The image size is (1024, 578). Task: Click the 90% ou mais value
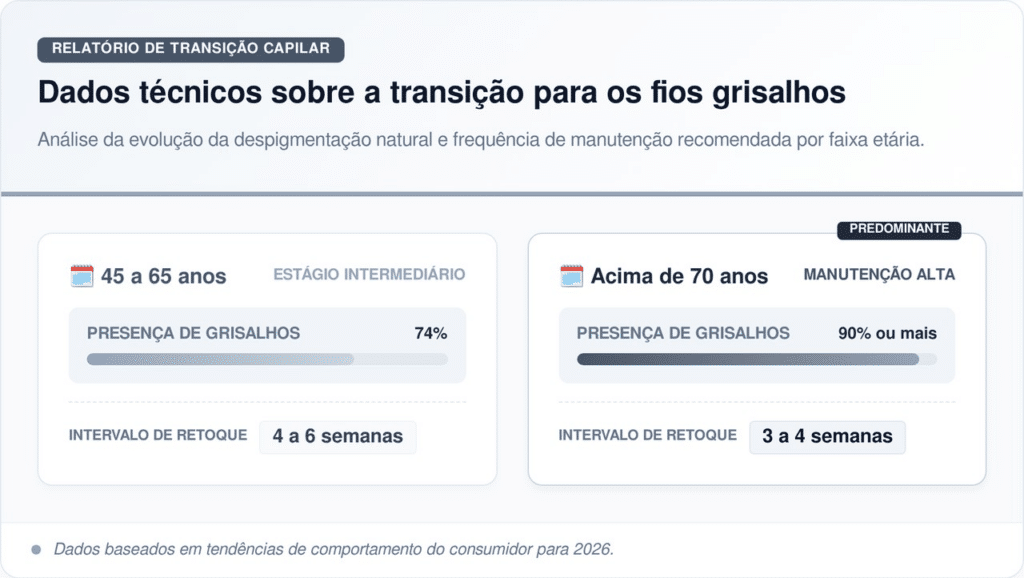pos(887,334)
